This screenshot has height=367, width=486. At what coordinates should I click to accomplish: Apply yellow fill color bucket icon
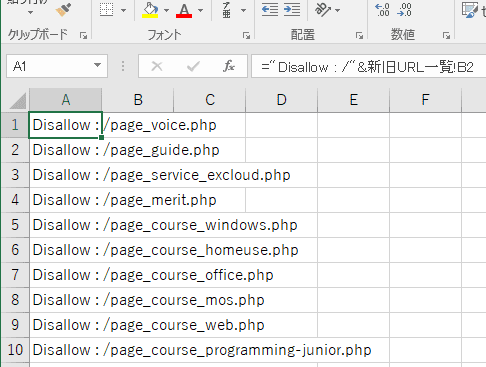click(150, 10)
